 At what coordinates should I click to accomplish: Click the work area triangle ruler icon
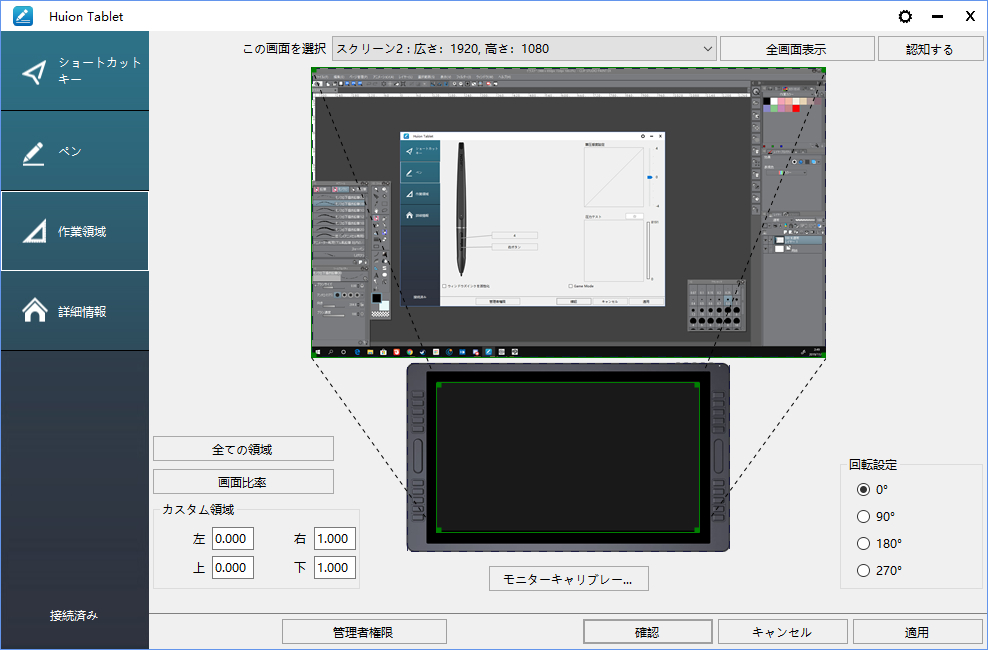pos(34,232)
